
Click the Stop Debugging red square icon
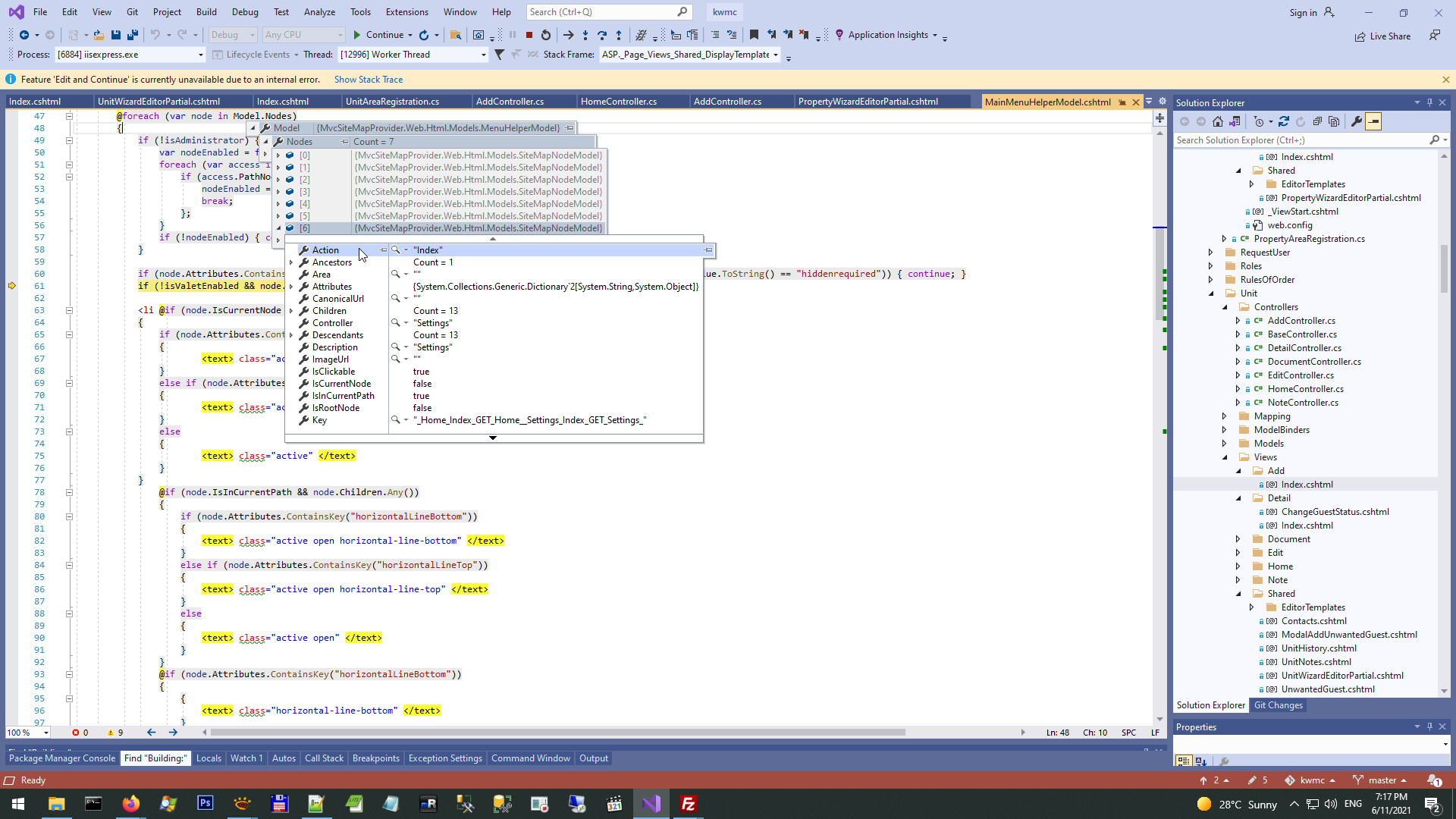[529, 35]
